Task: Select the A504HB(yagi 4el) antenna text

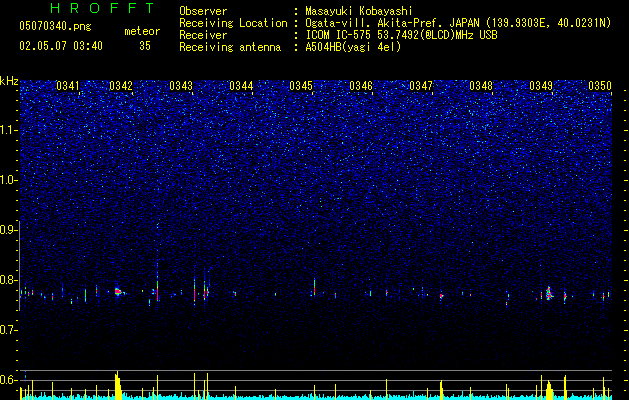Action: pos(353,47)
